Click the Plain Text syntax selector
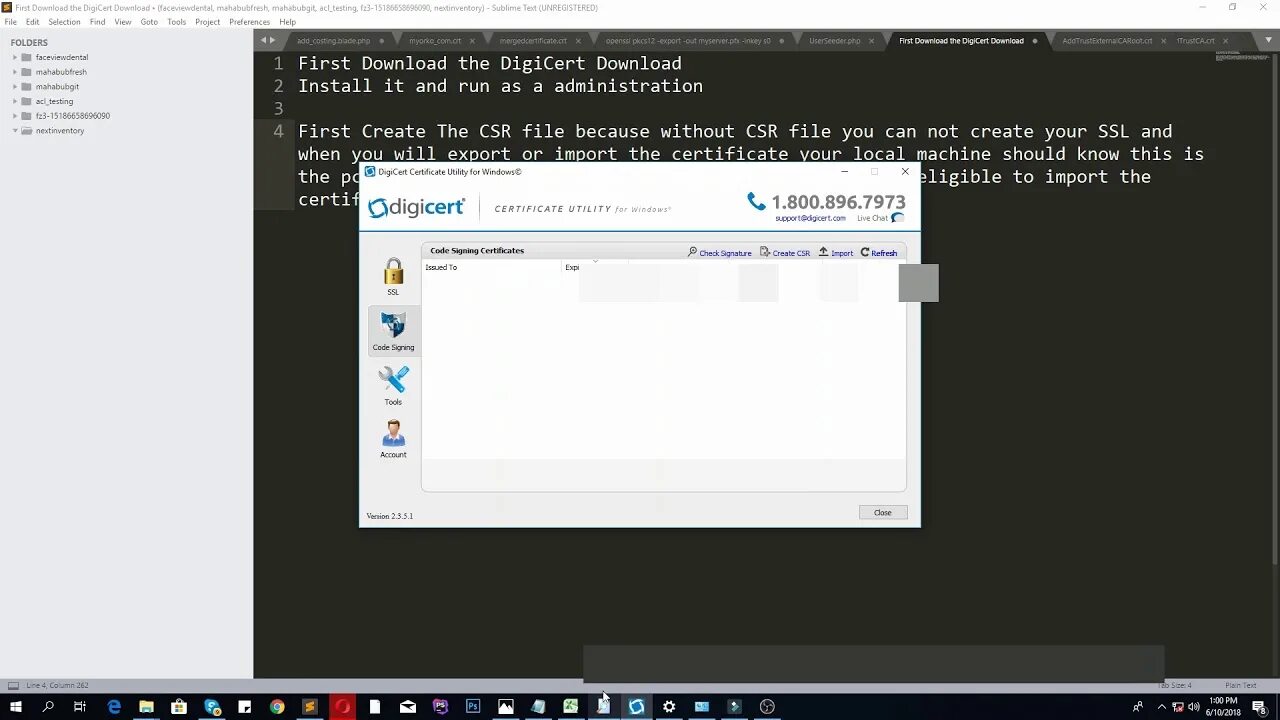The image size is (1280, 720). pyautogui.click(x=1240, y=685)
